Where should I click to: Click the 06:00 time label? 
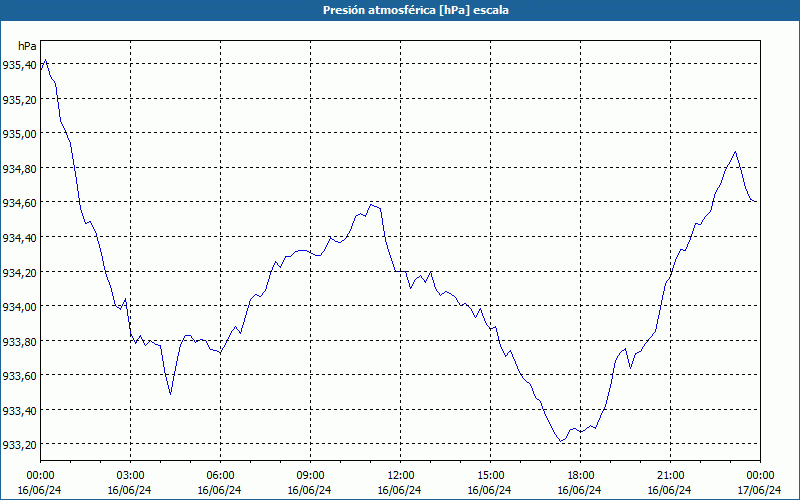point(220,476)
